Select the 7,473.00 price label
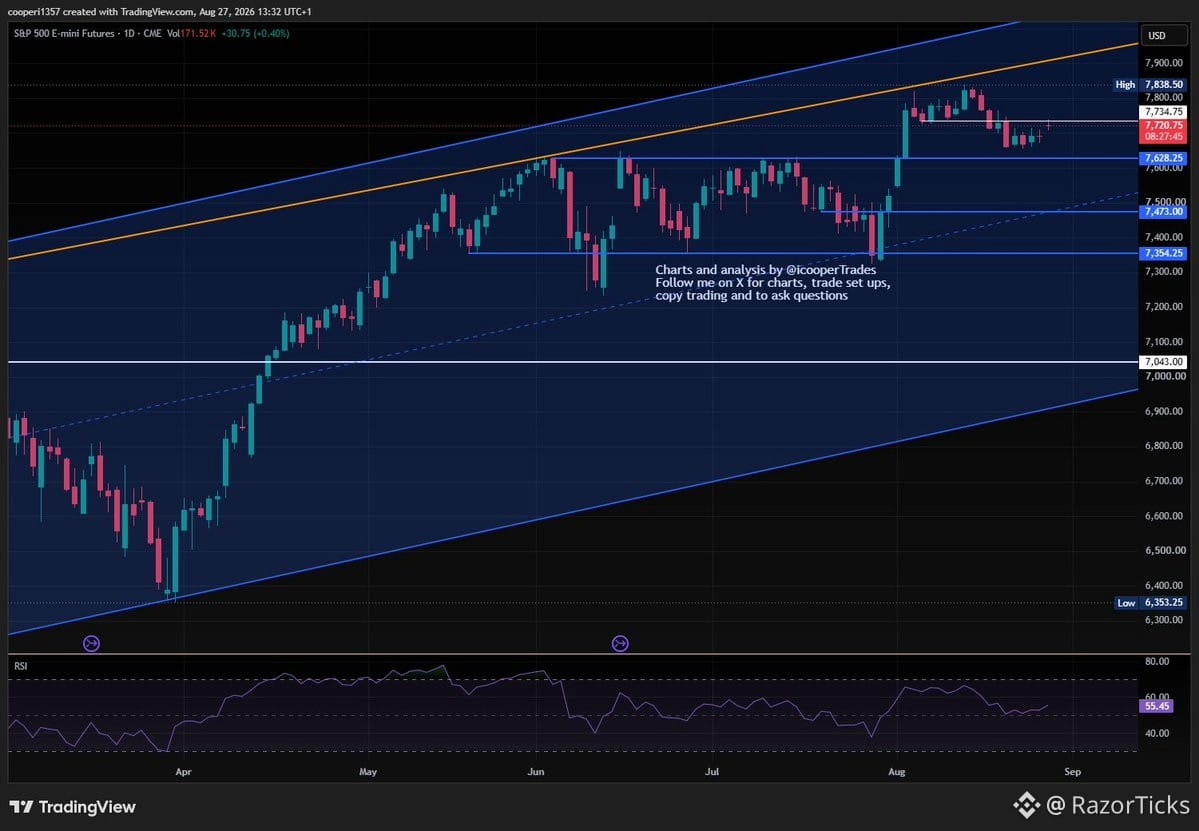The image size is (1199, 831). tap(1163, 212)
